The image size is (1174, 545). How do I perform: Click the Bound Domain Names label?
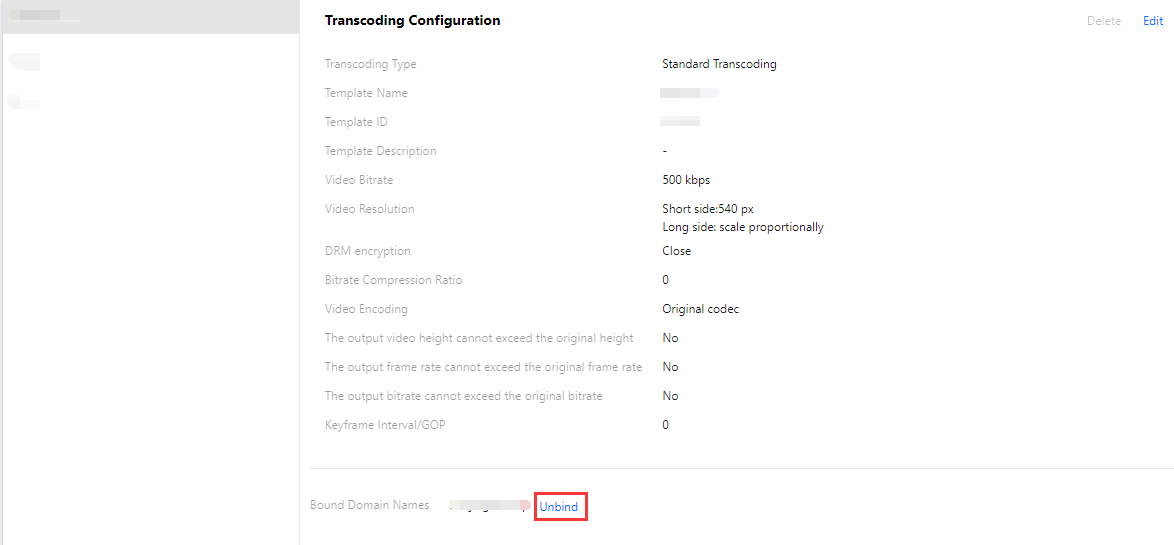click(369, 505)
